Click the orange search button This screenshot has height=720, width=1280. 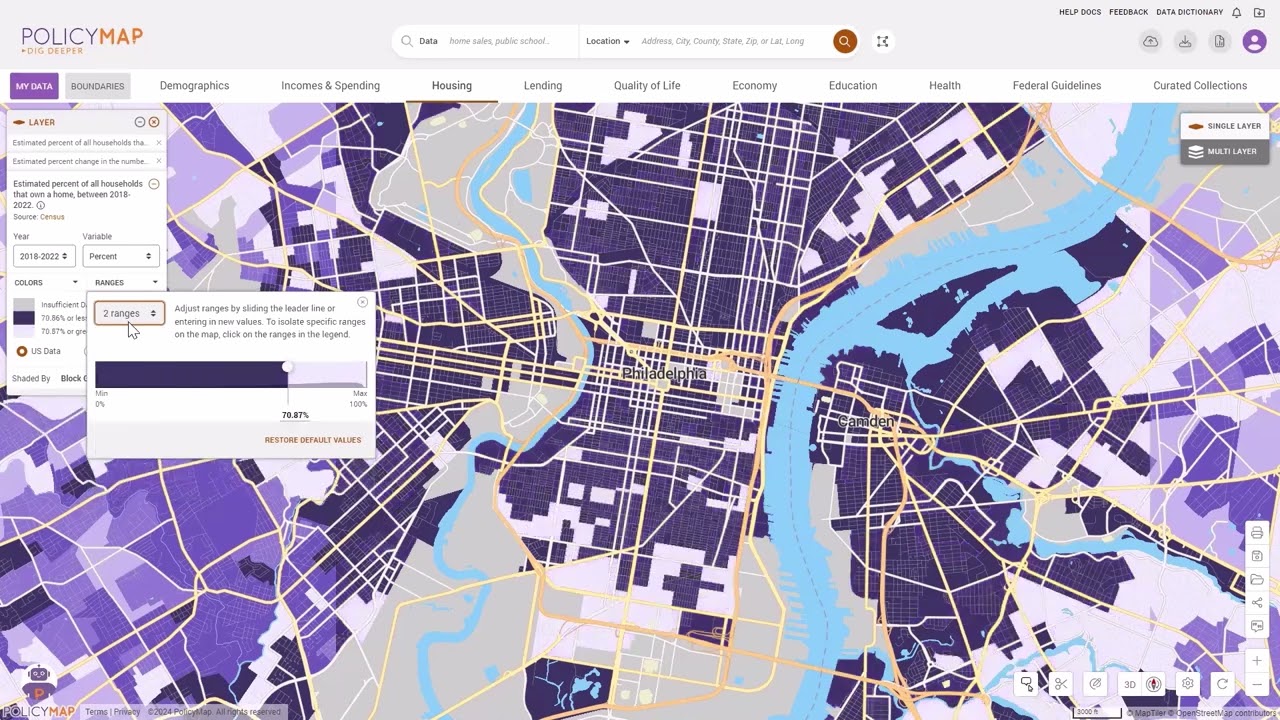click(x=845, y=41)
